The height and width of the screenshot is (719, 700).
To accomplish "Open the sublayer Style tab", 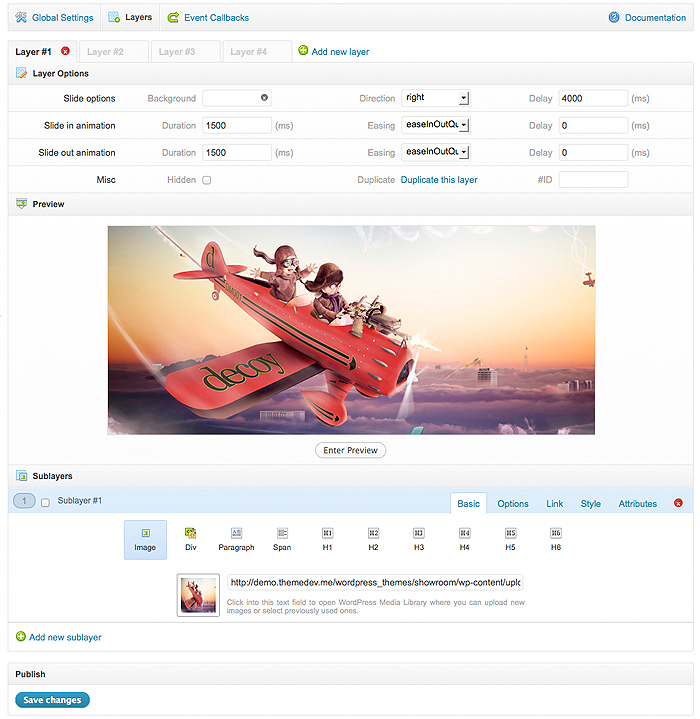I will tap(590, 503).
